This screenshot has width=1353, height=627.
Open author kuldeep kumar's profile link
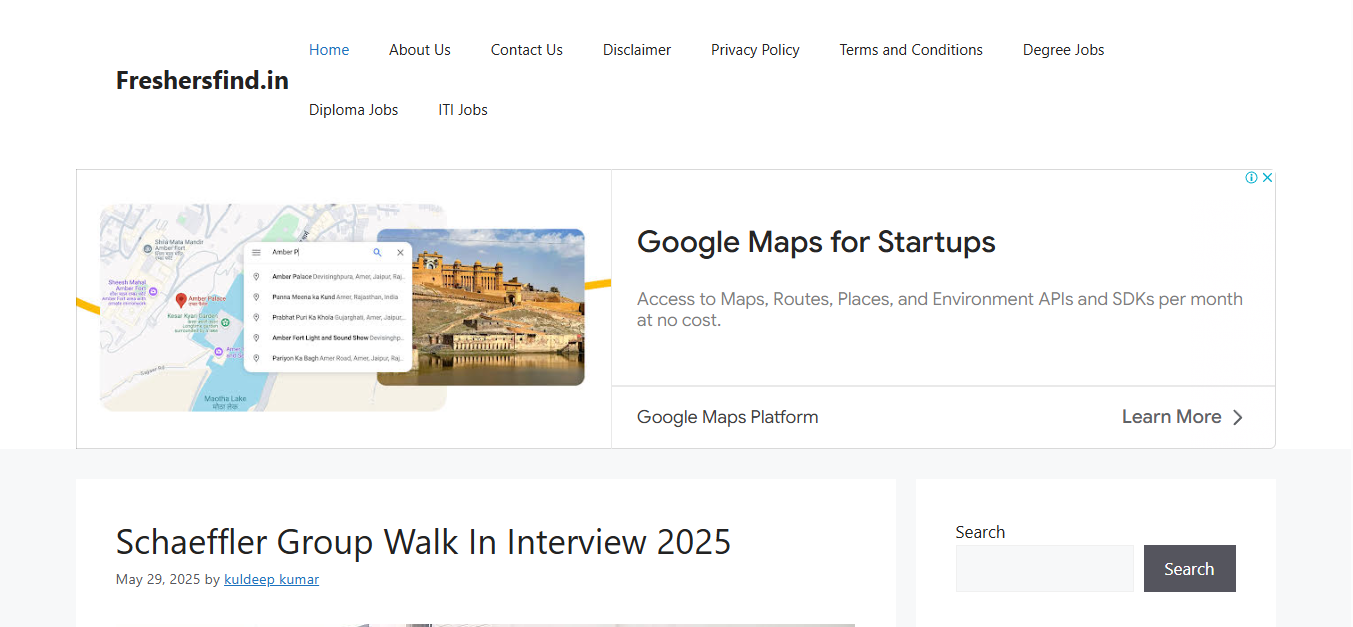tap(271, 579)
